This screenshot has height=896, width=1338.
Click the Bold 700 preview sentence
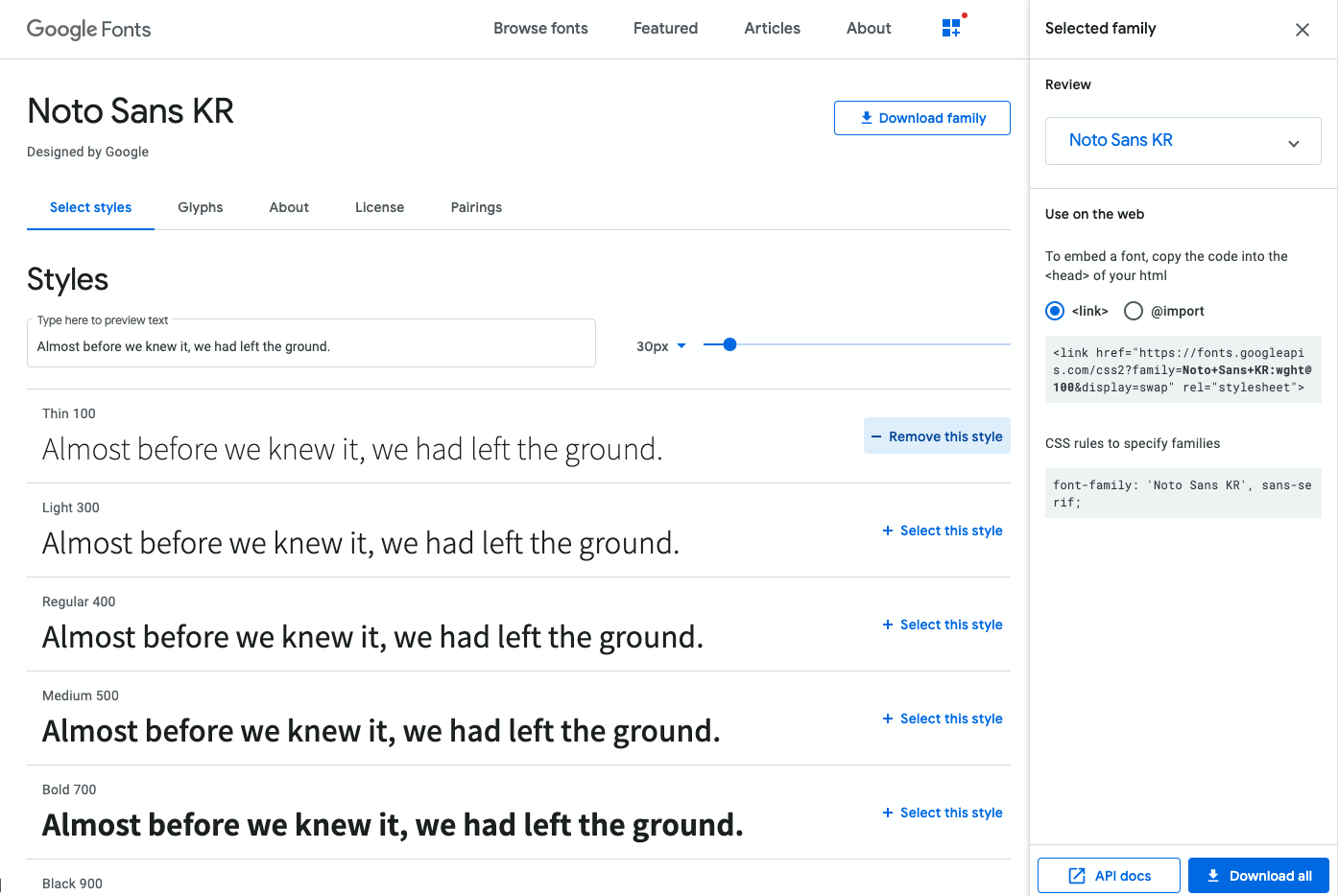(x=393, y=825)
